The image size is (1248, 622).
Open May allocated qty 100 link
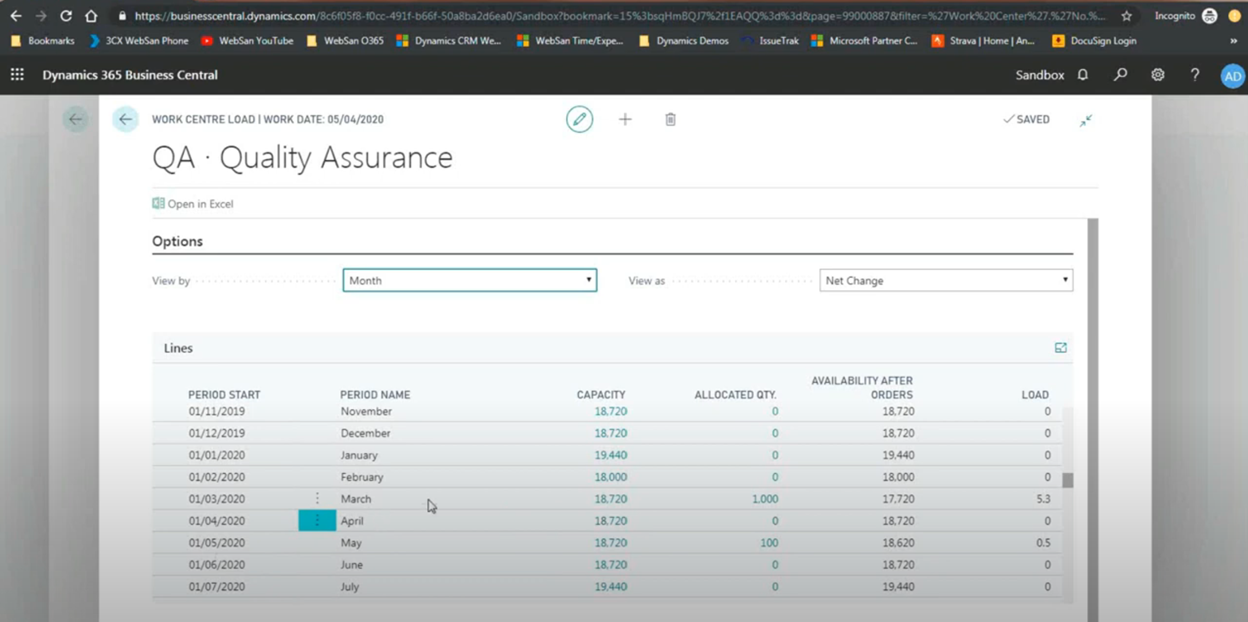click(769, 543)
